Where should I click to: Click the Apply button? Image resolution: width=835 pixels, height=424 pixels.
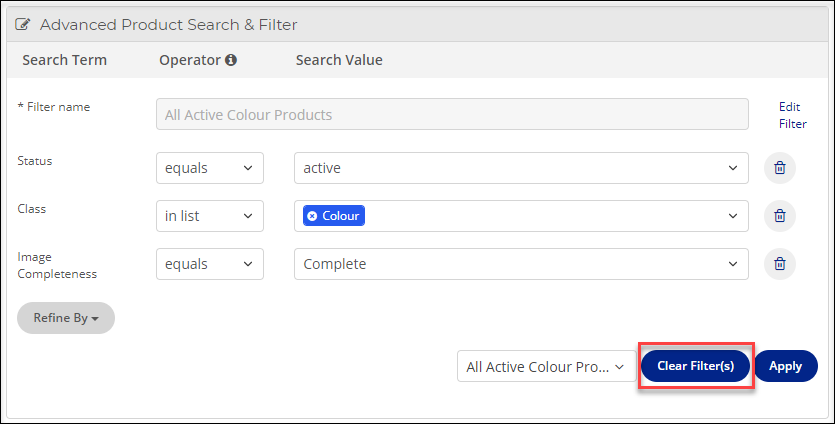[785, 366]
